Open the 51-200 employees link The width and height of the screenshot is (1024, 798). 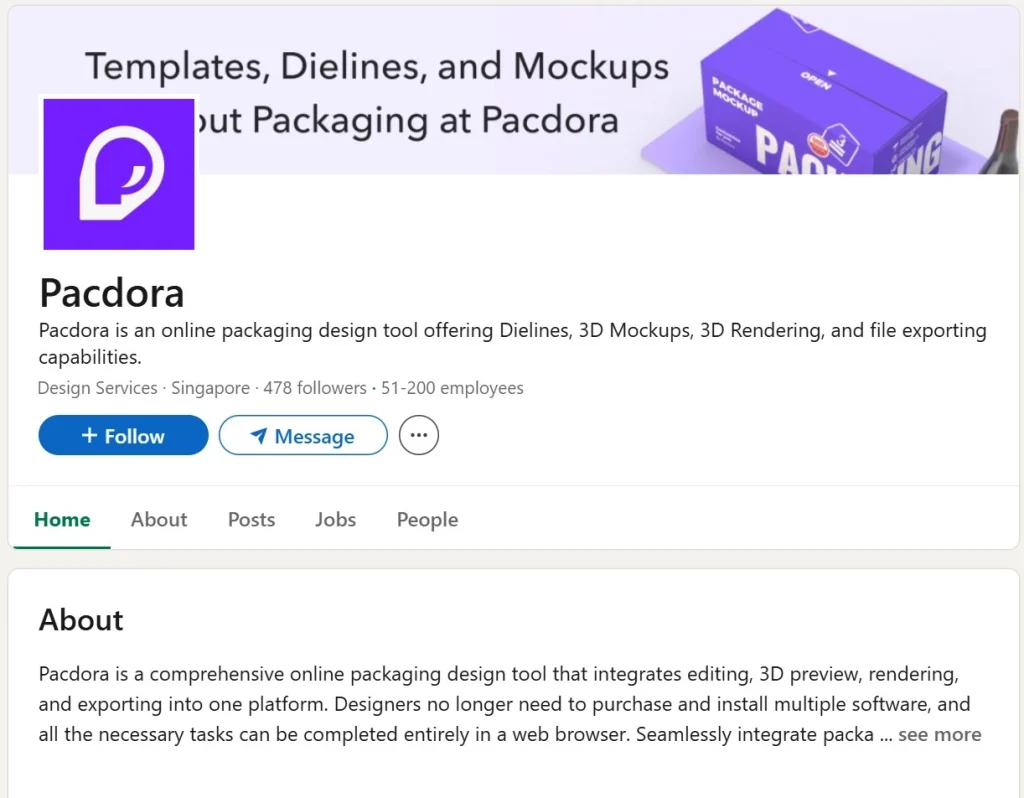pyautogui.click(x=452, y=388)
